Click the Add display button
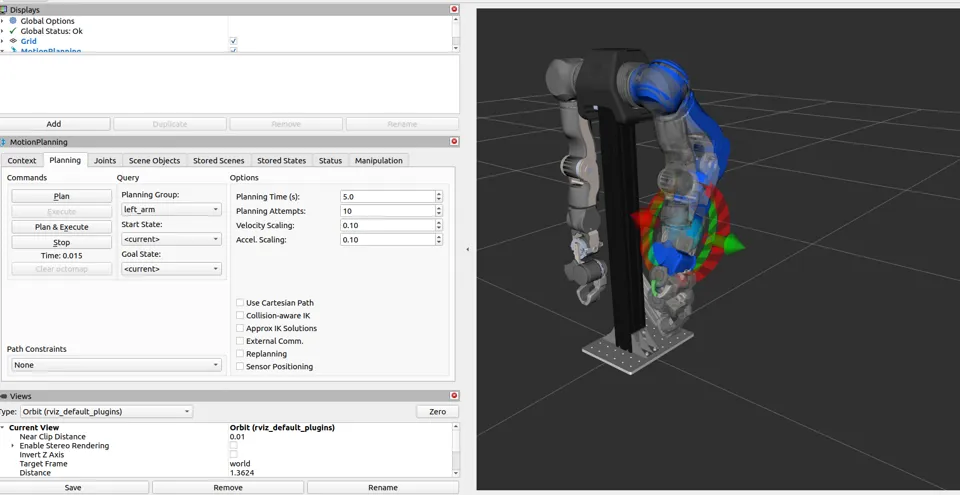This screenshot has width=960, height=495. pyautogui.click(x=54, y=124)
